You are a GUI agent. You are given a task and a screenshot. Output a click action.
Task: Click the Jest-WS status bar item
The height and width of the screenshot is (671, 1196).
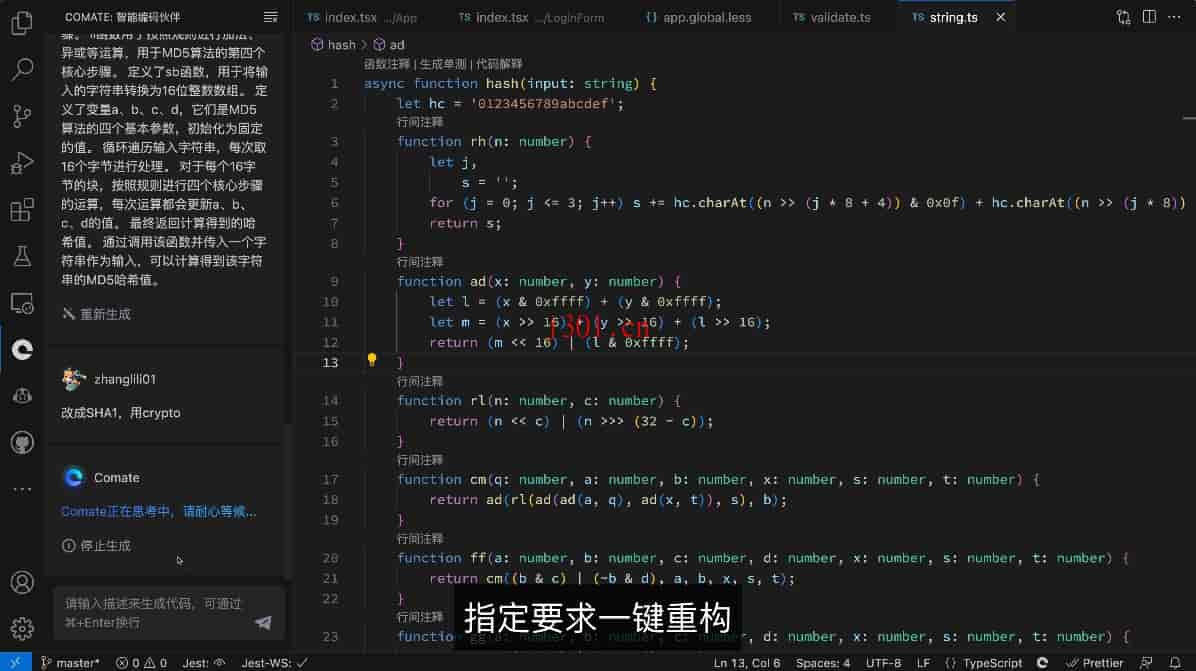274,663
